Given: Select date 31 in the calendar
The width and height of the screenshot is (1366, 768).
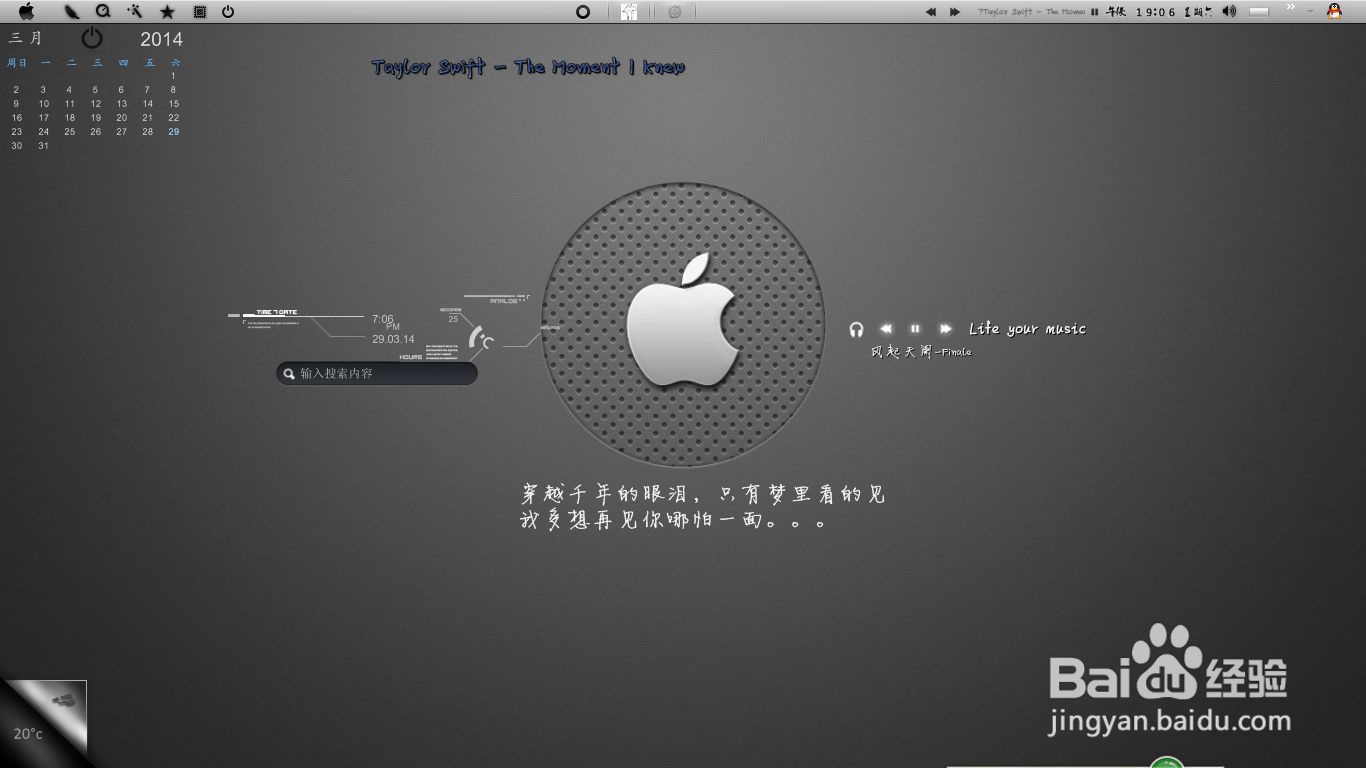Looking at the screenshot, I should click(x=43, y=146).
